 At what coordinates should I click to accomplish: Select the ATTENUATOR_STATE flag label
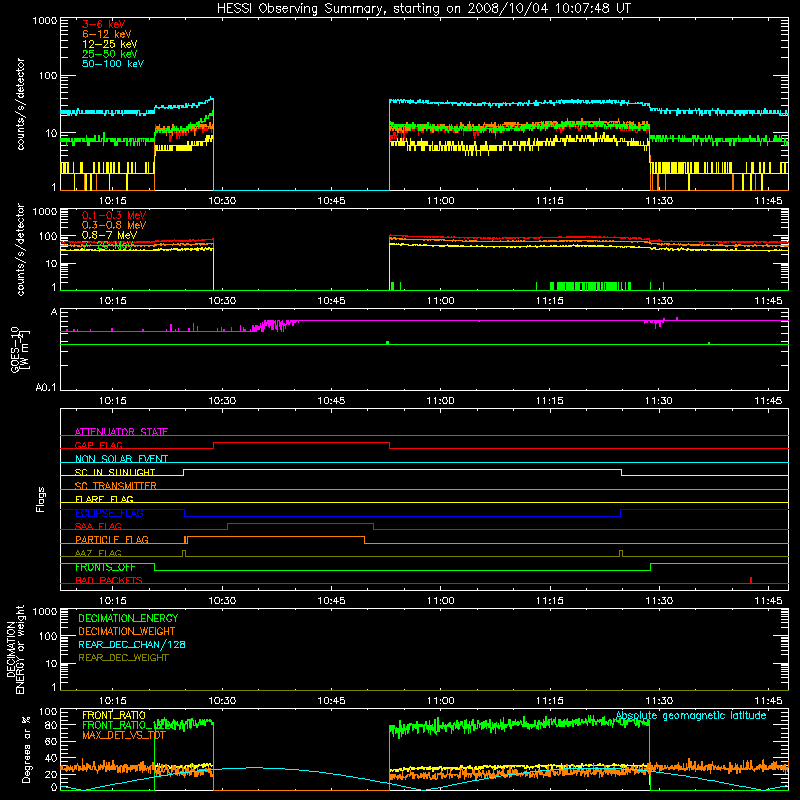click(x=121, y=432)
